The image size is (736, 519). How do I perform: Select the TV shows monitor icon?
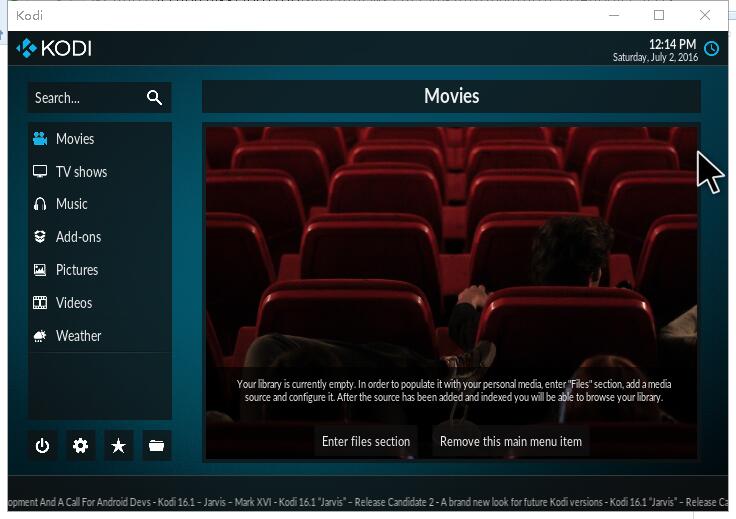40,172
